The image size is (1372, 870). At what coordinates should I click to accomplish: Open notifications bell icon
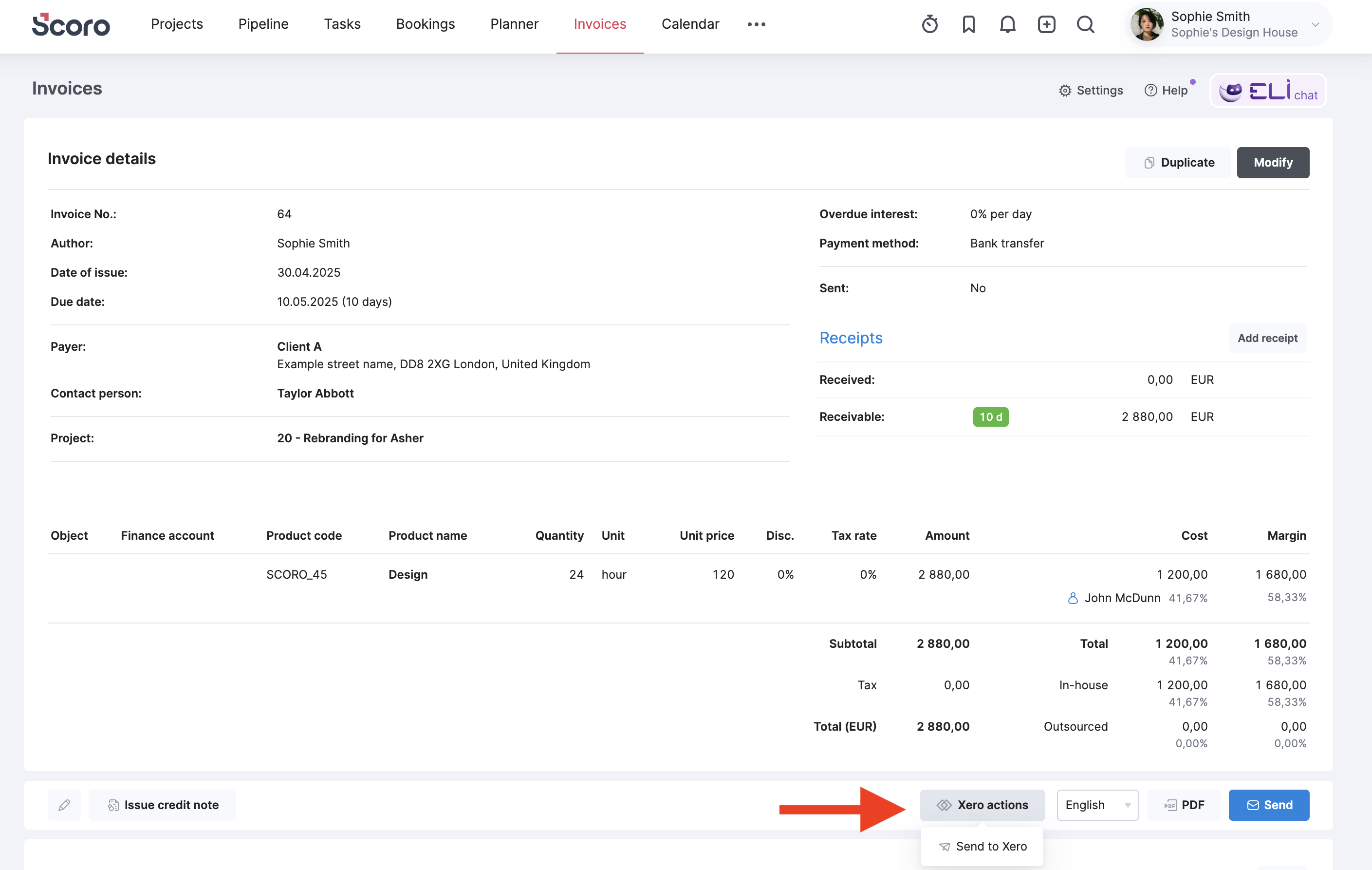pos(1007,24)
